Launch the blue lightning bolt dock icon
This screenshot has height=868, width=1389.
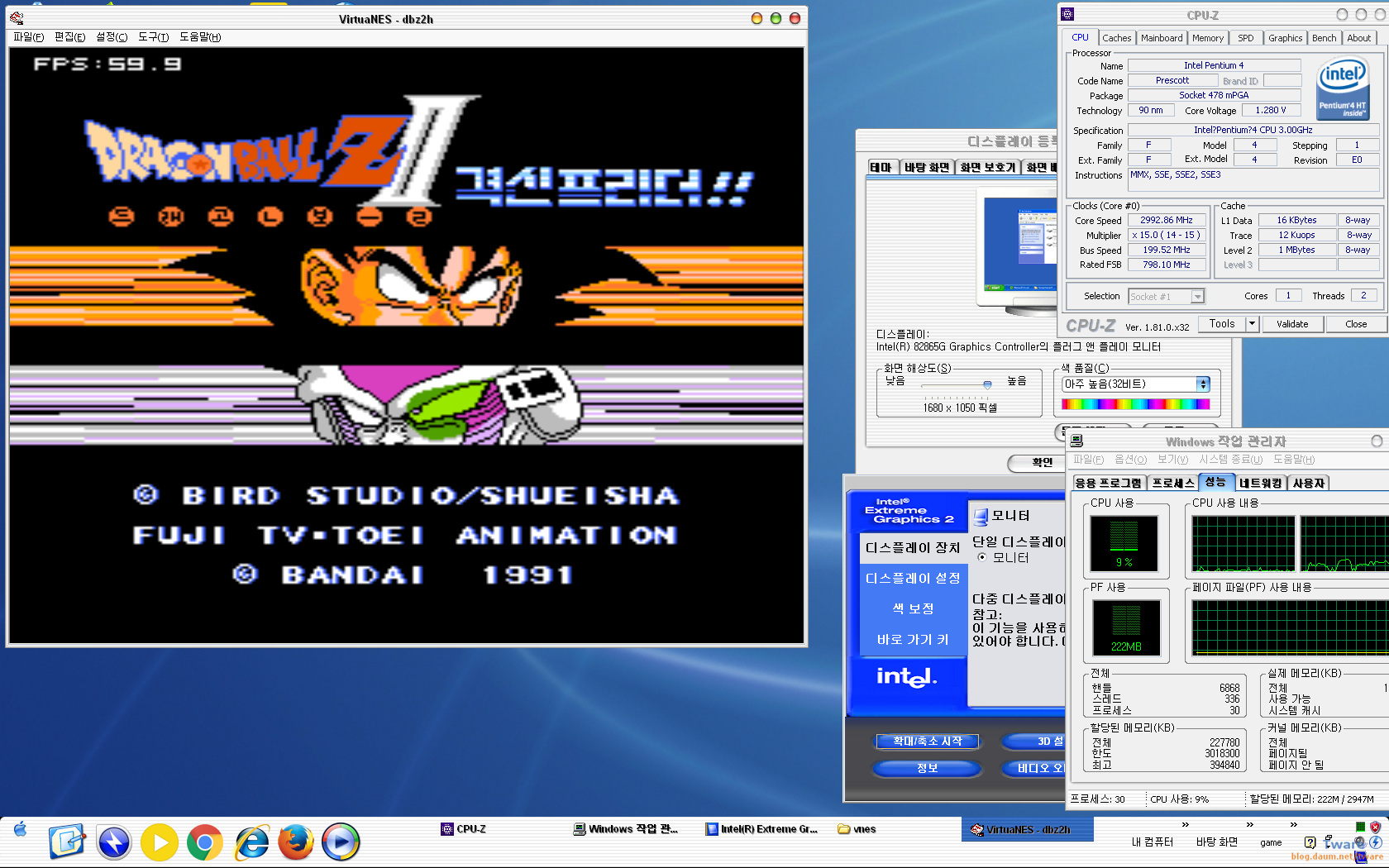point(114,842)
